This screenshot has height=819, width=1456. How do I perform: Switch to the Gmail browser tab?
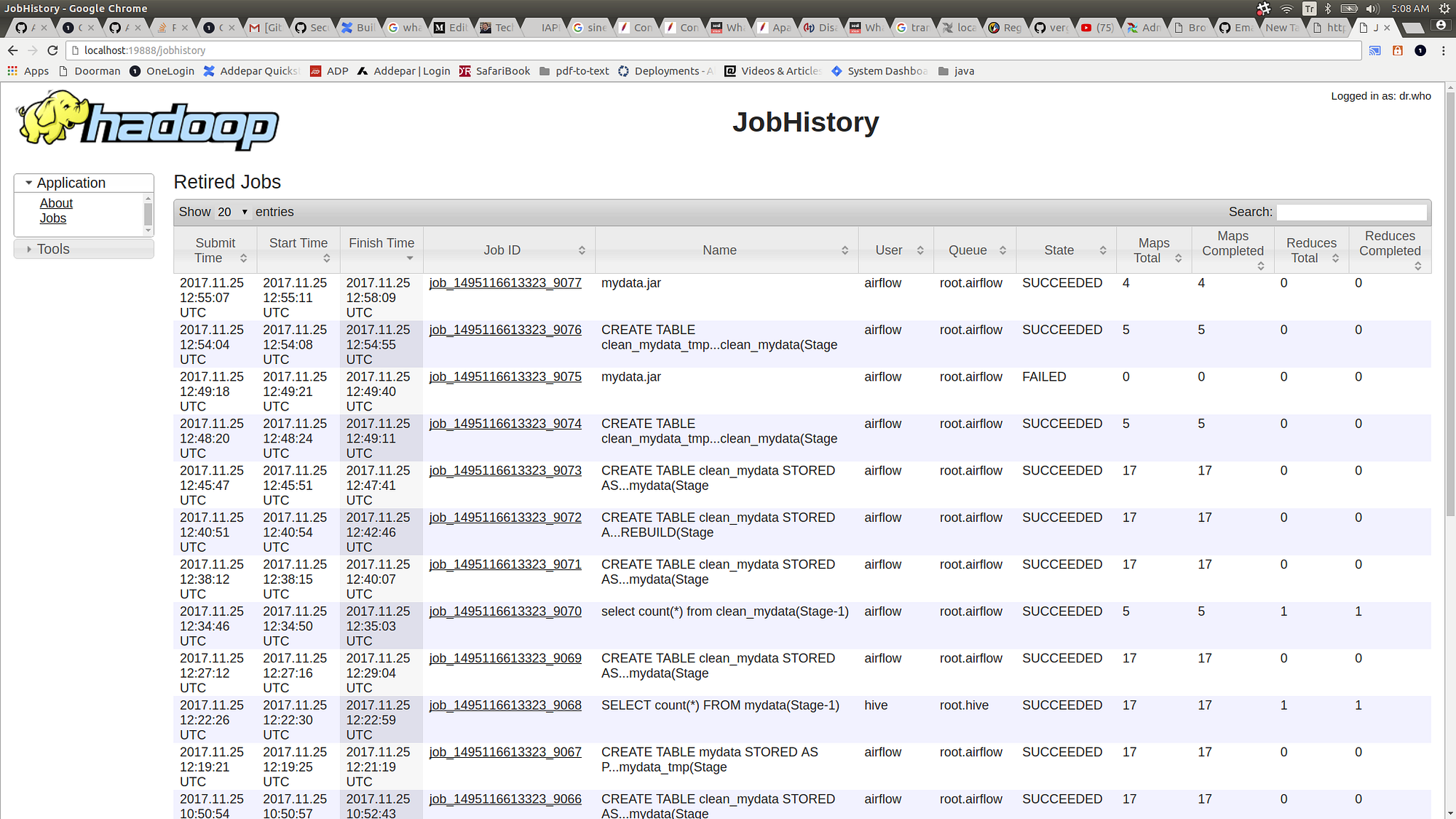pos(266,27)
